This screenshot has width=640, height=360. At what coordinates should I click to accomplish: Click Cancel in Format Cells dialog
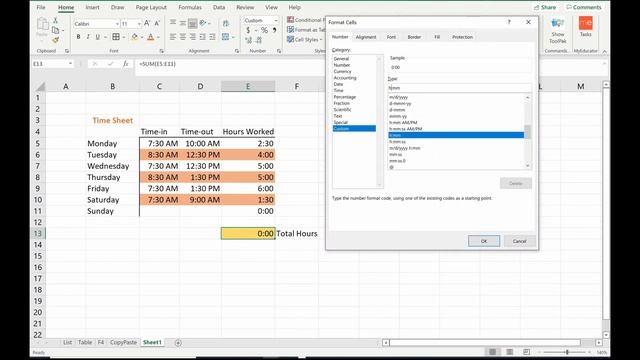click(x=519, y=241)
